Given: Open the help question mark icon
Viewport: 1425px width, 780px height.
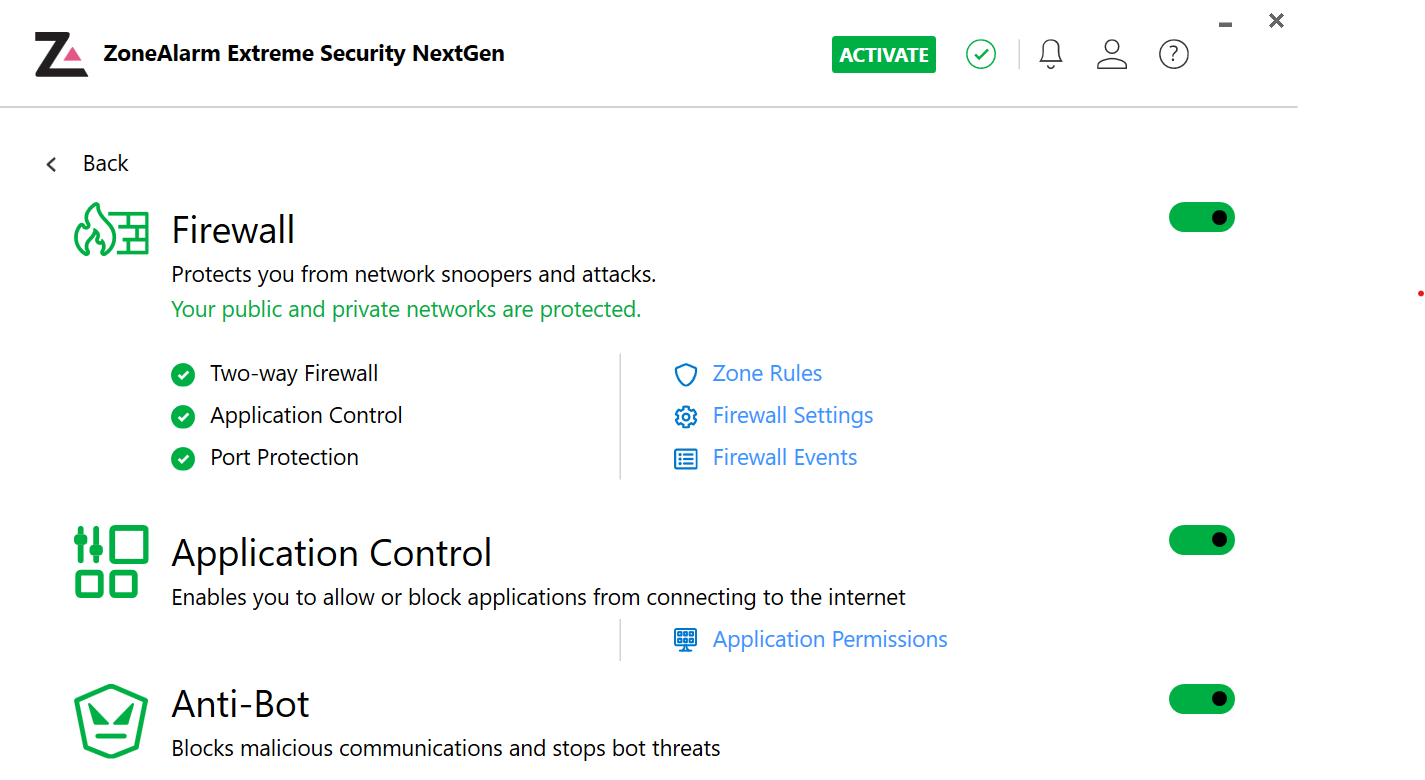Looking at the screenshot, I should (1174, 54).
